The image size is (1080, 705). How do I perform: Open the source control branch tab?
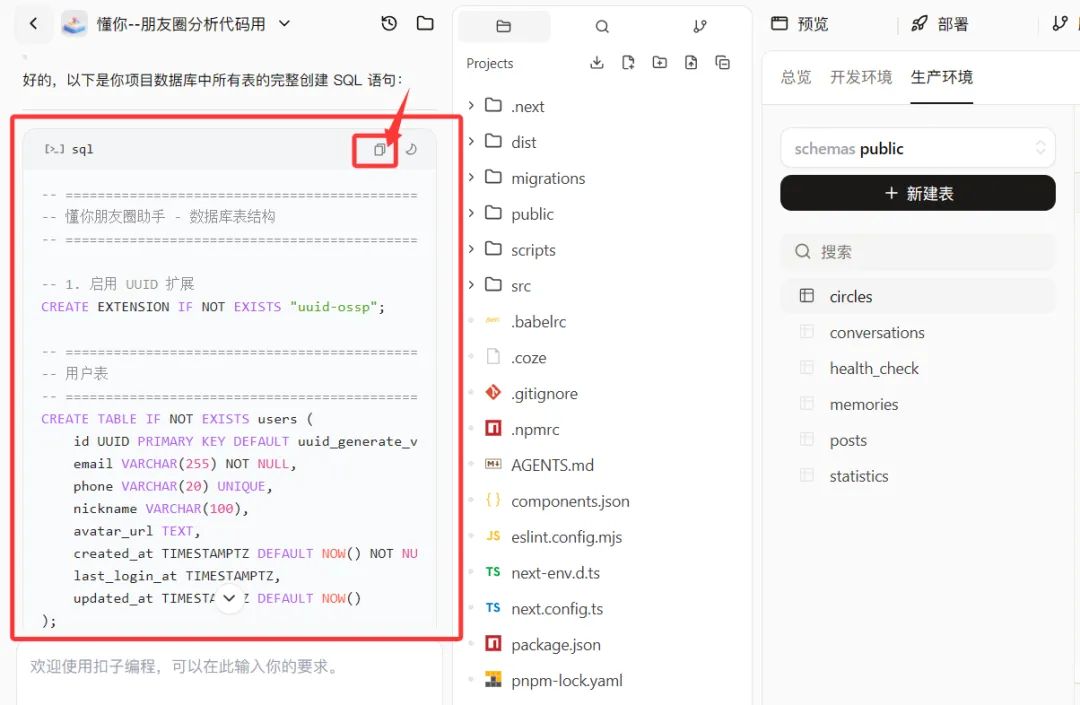point(700,26)
